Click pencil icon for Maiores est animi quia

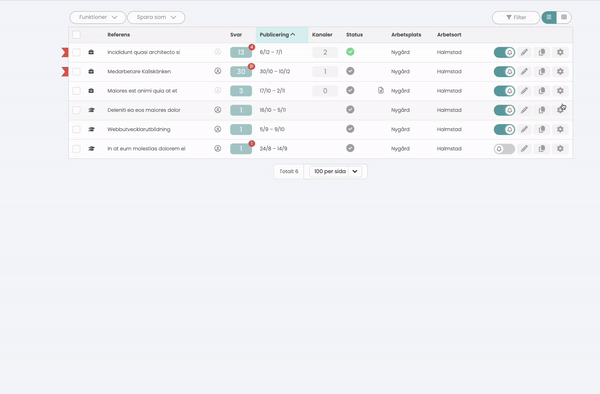click(524, 91)
